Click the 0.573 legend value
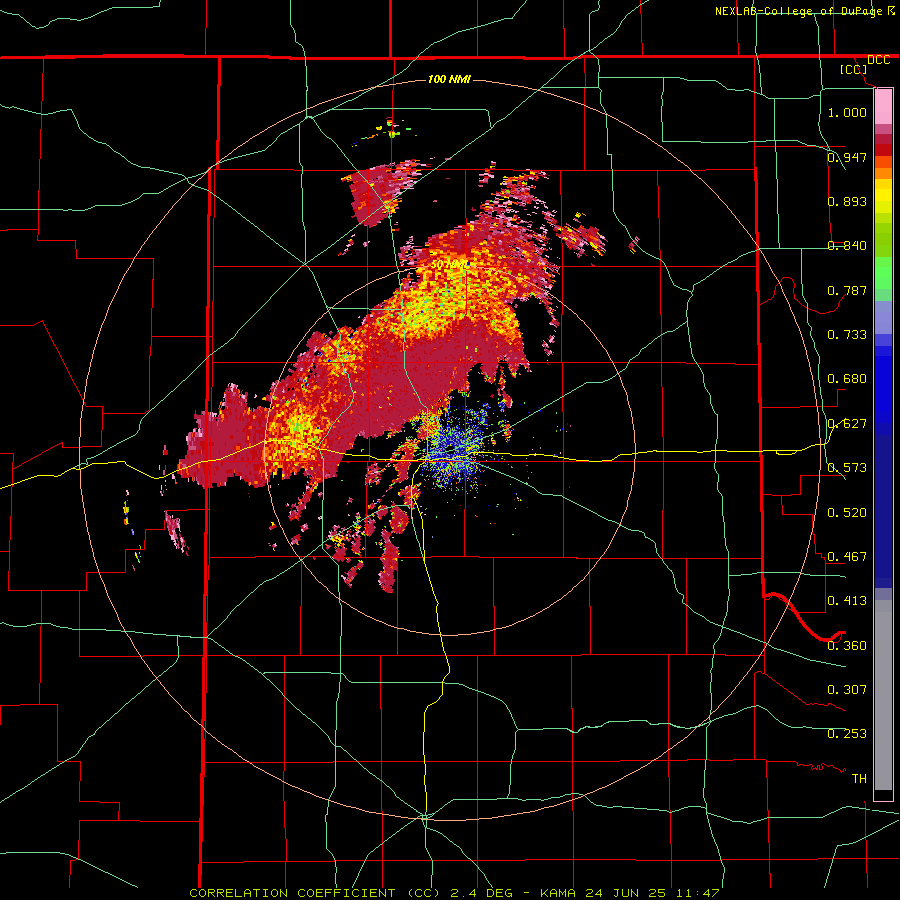Screen dimensions: 900x900 (847, 468)
